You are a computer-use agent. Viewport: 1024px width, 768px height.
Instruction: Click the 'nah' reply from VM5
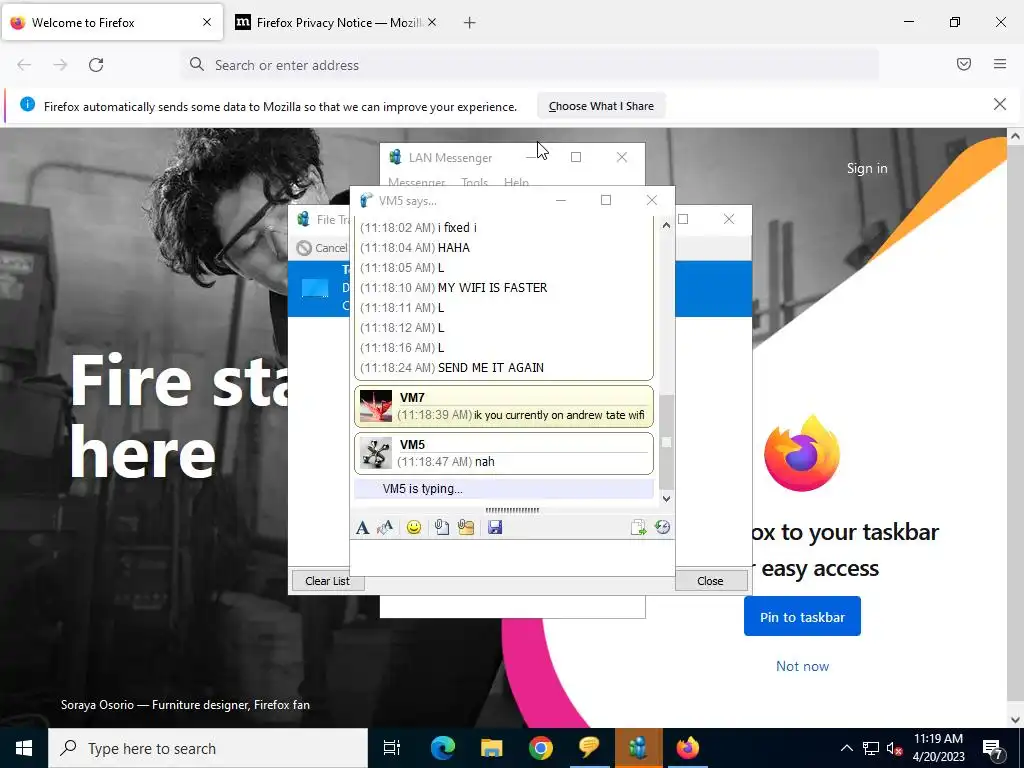tap(485, 462)
